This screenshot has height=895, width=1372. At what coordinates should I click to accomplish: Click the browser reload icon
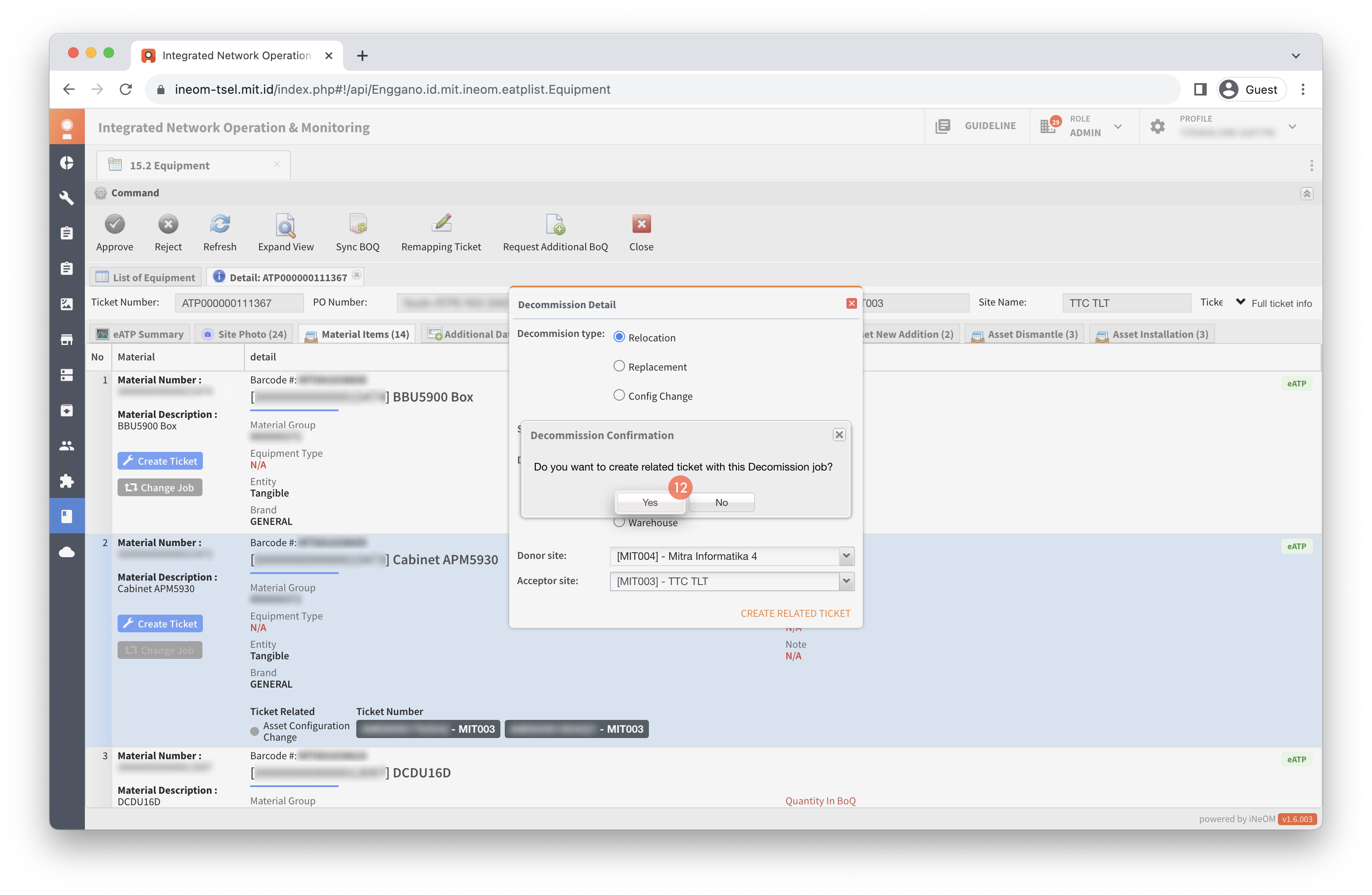pos(126,89)
